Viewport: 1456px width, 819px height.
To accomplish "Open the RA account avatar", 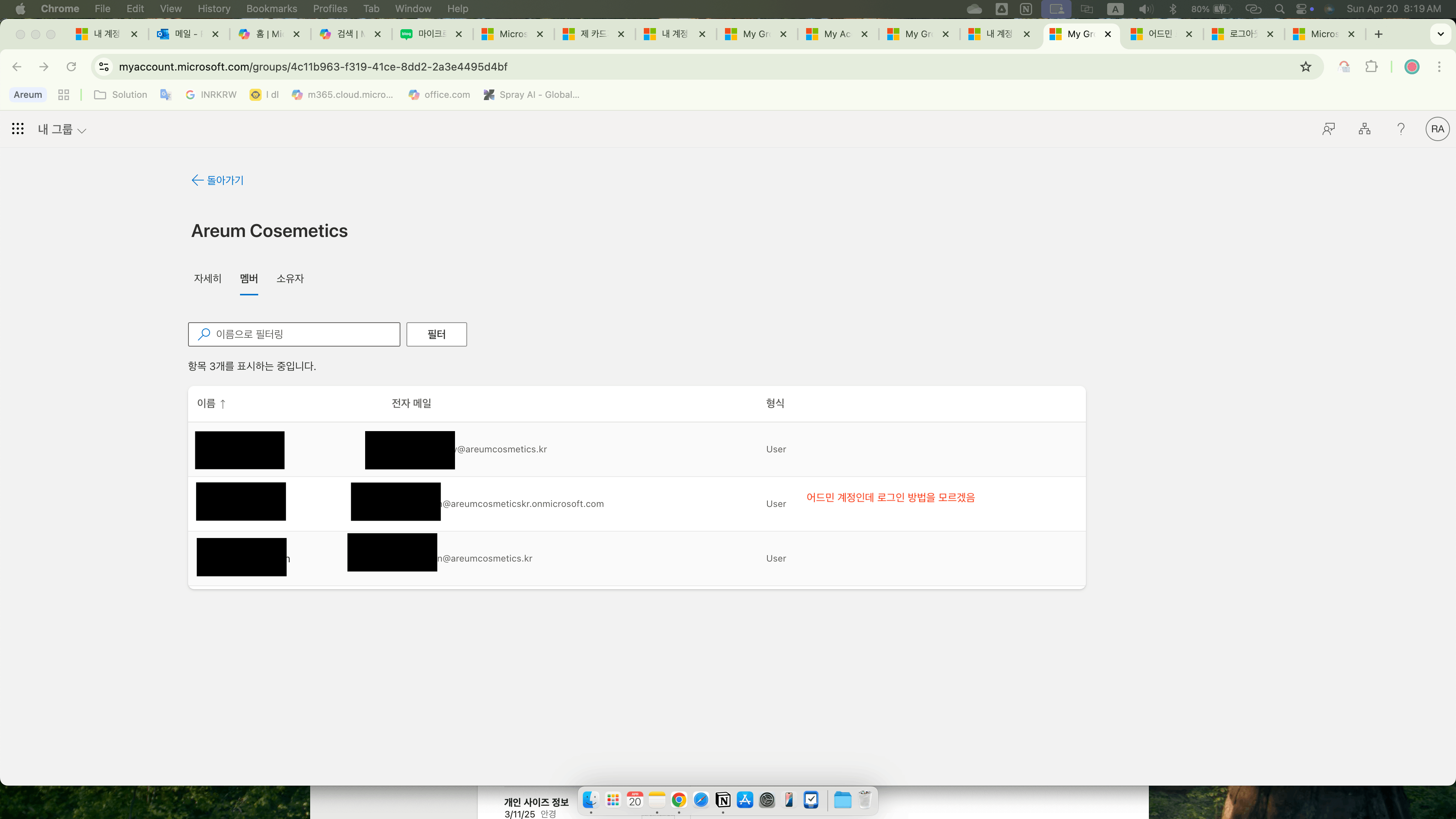I will point(1437,129).
